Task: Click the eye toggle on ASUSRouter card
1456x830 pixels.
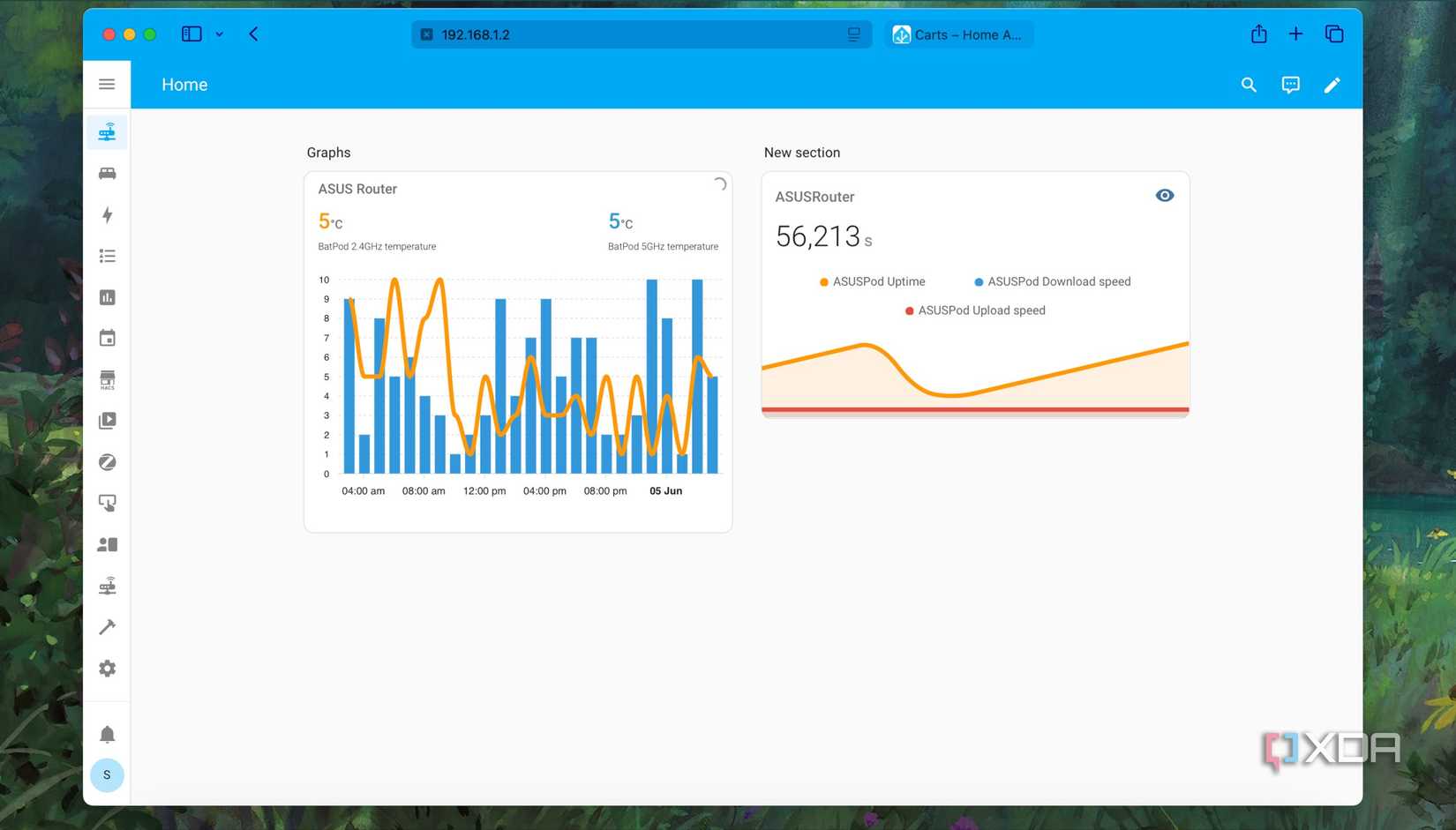Action: (x=1164, y=195)
